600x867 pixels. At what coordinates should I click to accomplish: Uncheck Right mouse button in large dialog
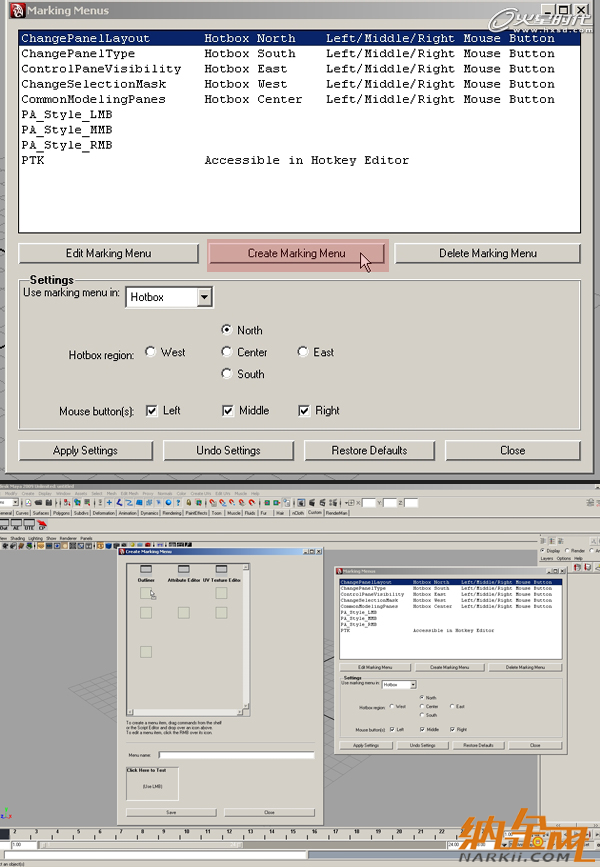[x=304, y=411]
